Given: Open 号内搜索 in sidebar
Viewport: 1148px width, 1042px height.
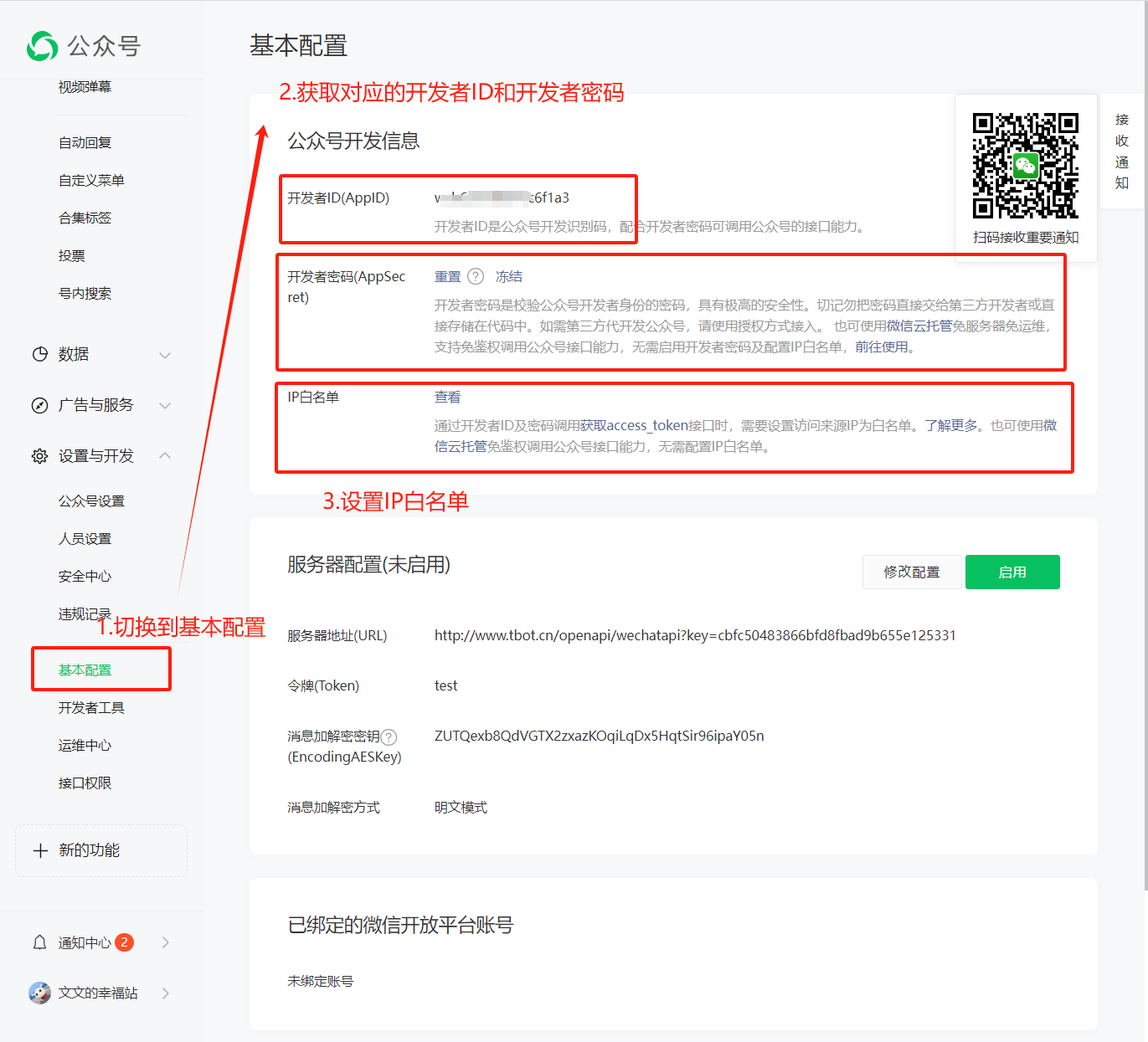Looking at the screenshot, I should [85, 294].
